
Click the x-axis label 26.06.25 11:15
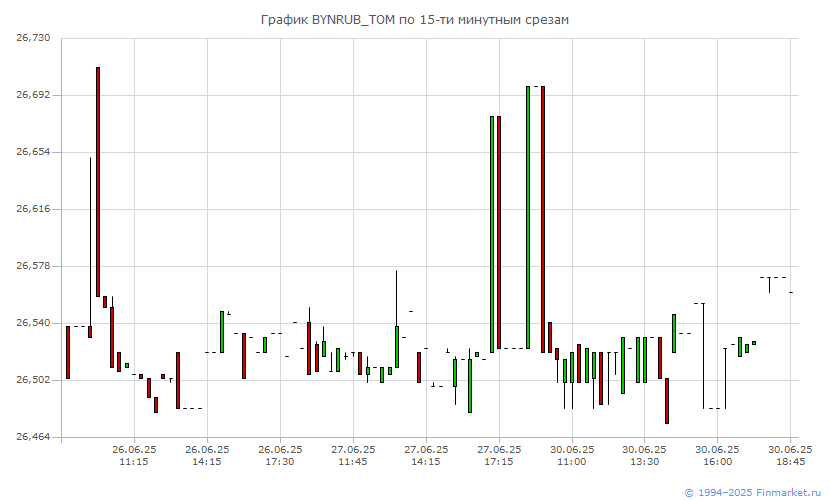click(x=134, y=456)
